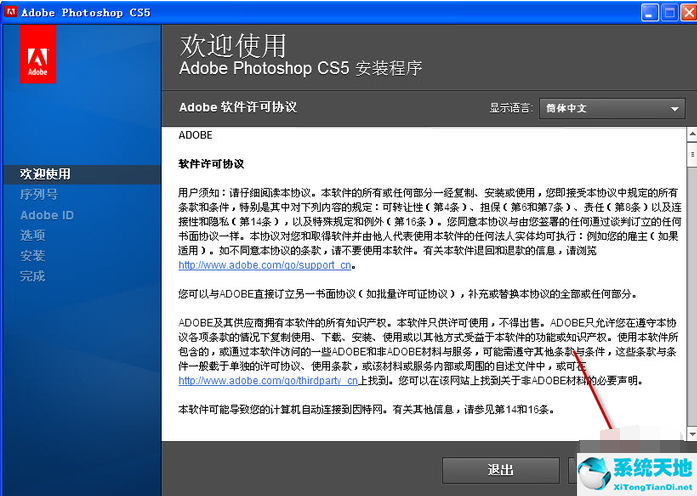Image resolution: width=697 pixels, height=496 pixels.
Task: Click the license scrollbar up arrow
Action: click(x=692, y=134)
